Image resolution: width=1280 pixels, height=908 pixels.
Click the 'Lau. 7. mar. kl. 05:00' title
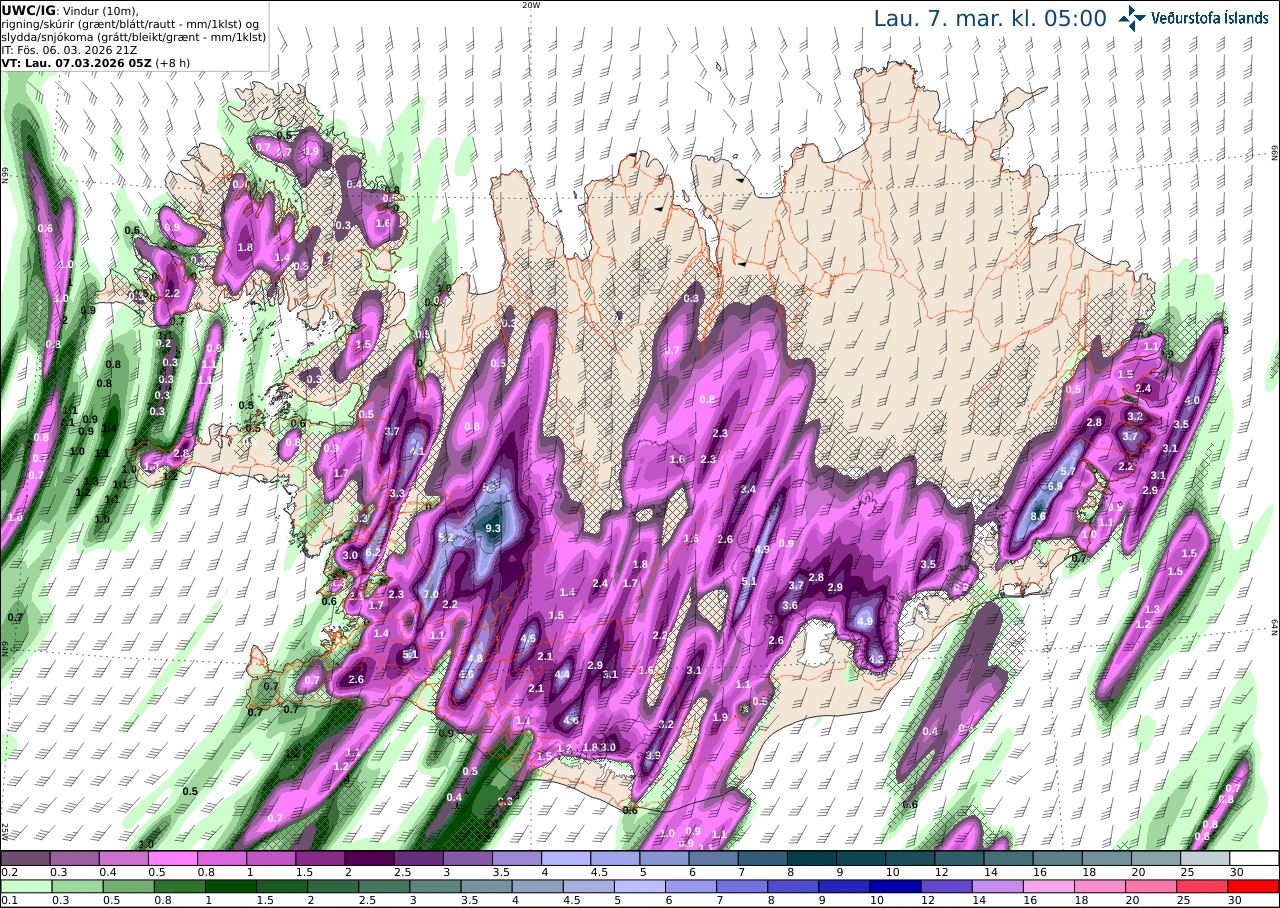pyautogui.click(x=989, y=18)
